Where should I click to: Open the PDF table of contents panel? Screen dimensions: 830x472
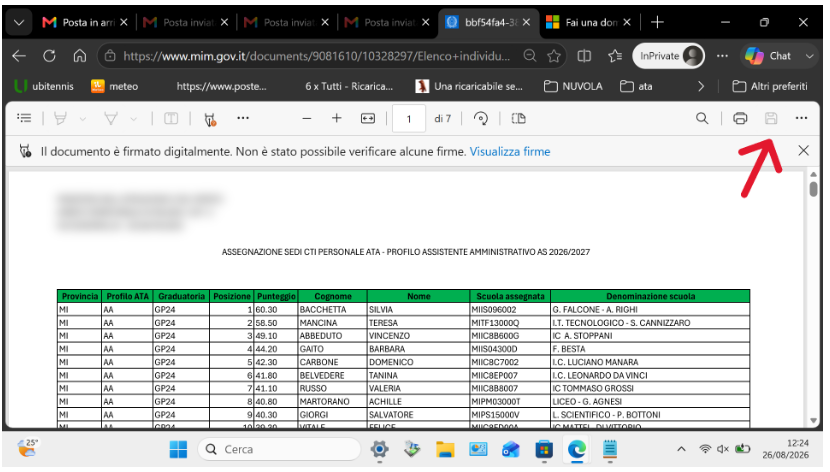tap(24, 119)
